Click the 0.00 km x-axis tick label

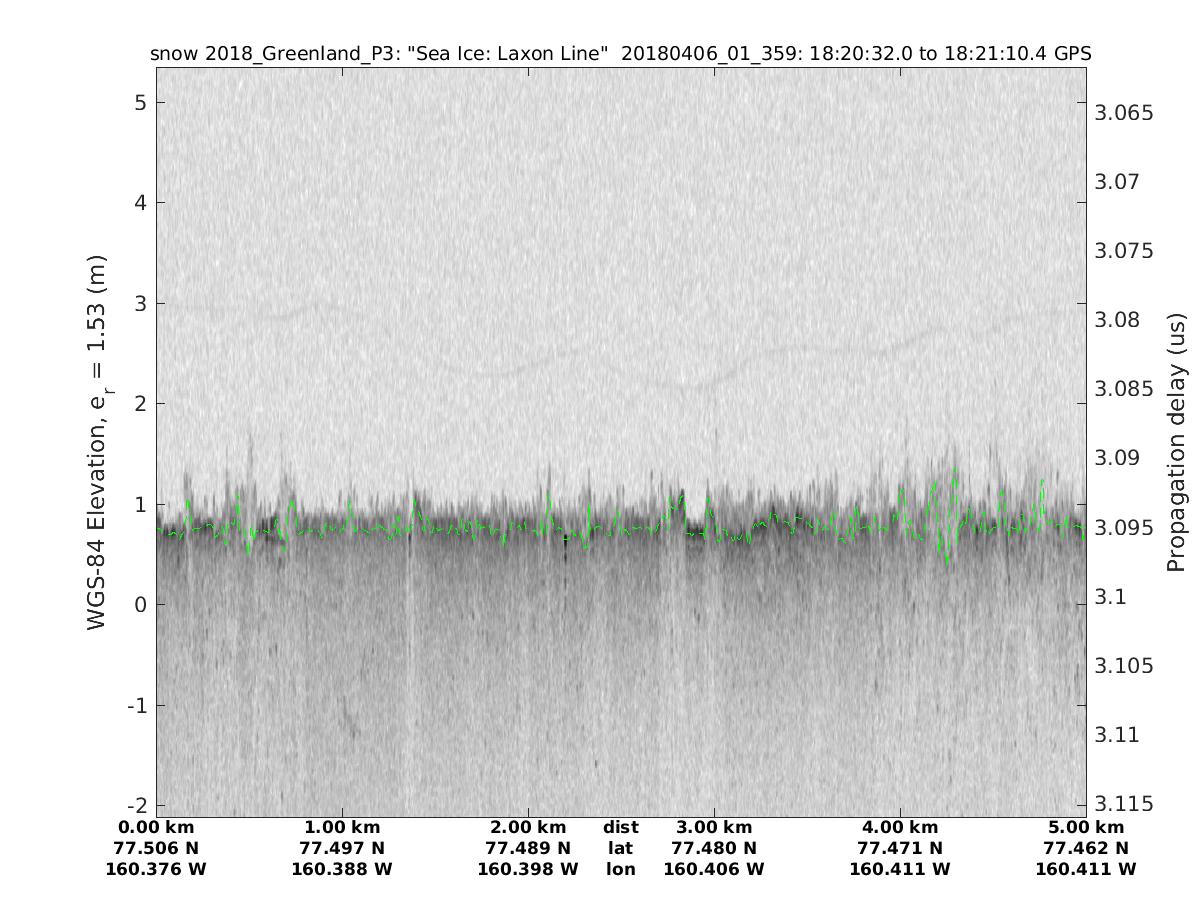pyautogui.click(x=156, y=827)
